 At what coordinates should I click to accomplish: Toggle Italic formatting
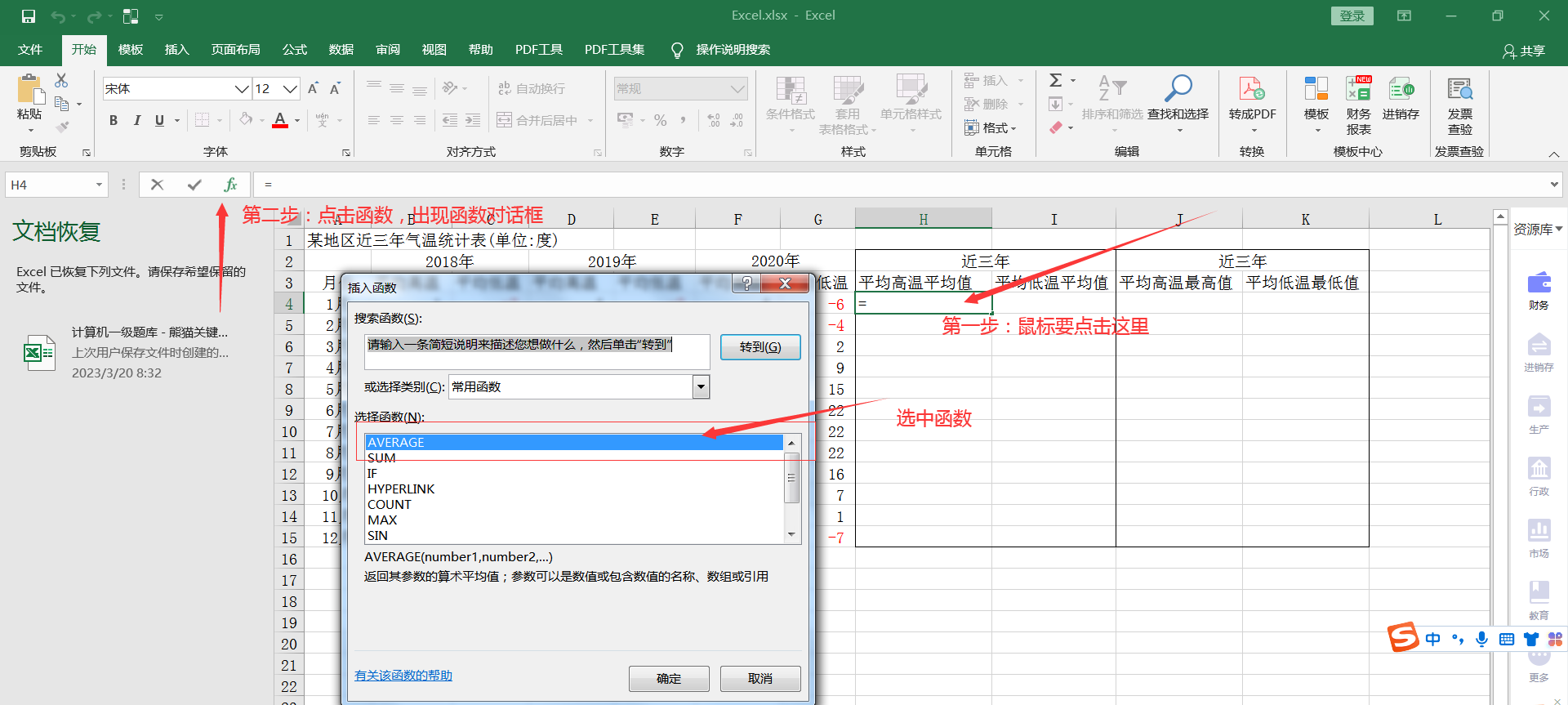click(136, 120)
